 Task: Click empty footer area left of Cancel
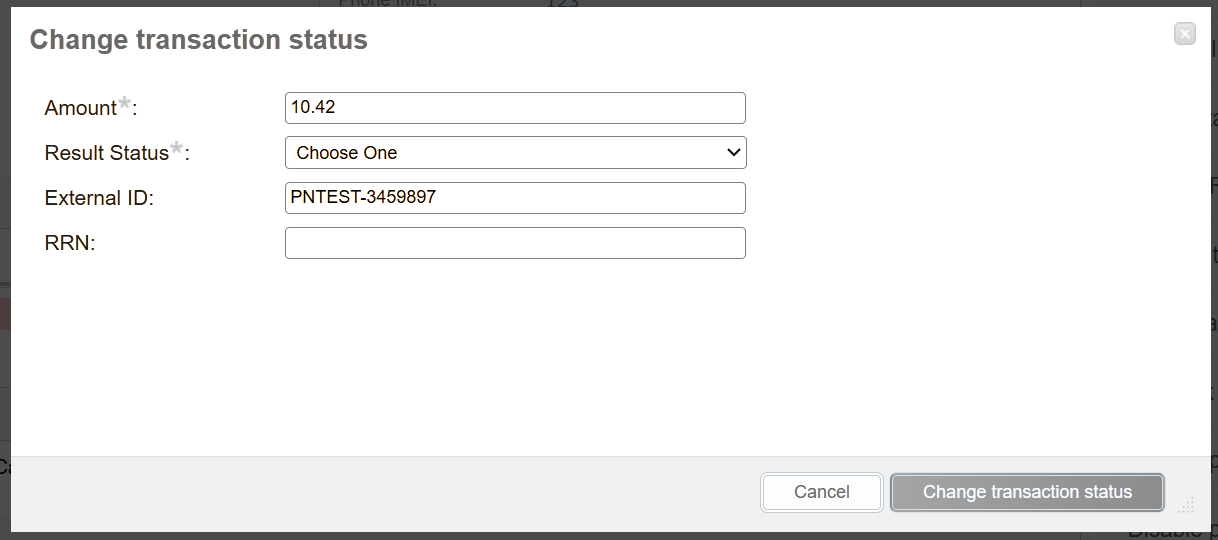pos(400,492)
